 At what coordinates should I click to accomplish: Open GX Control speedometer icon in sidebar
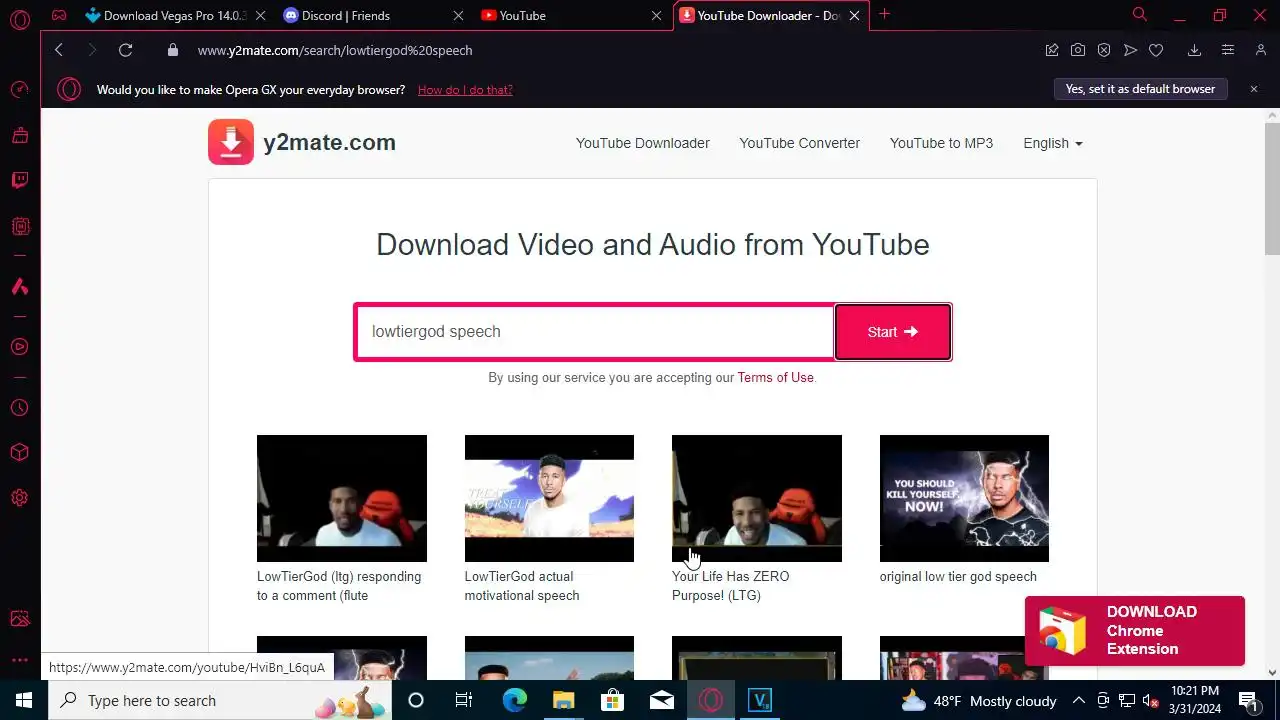20,90
